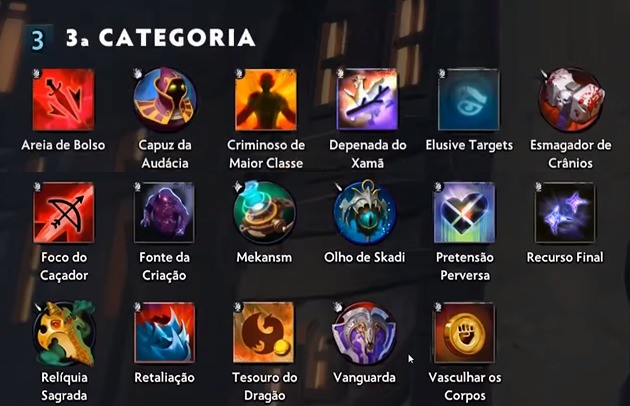Click the Capuz da Audácia hood icon
The width and height of the screenshot is (630, 406).
tap(165, 100)
